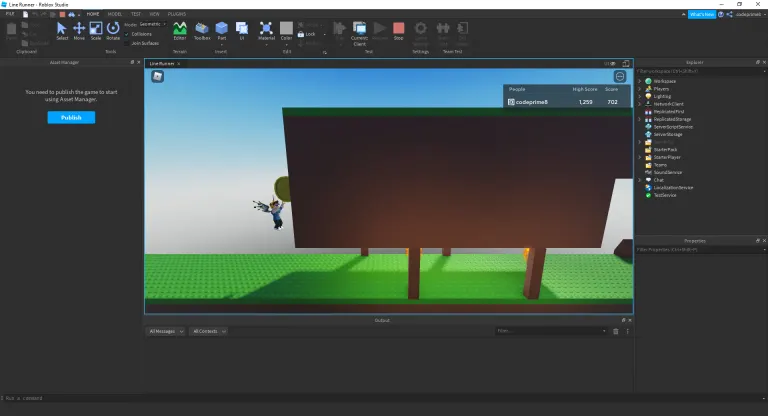Switch to the HOME ribbon tab
Image resolution: width=768 pixels, height=416 pixels.
click(x=93, y=14)
